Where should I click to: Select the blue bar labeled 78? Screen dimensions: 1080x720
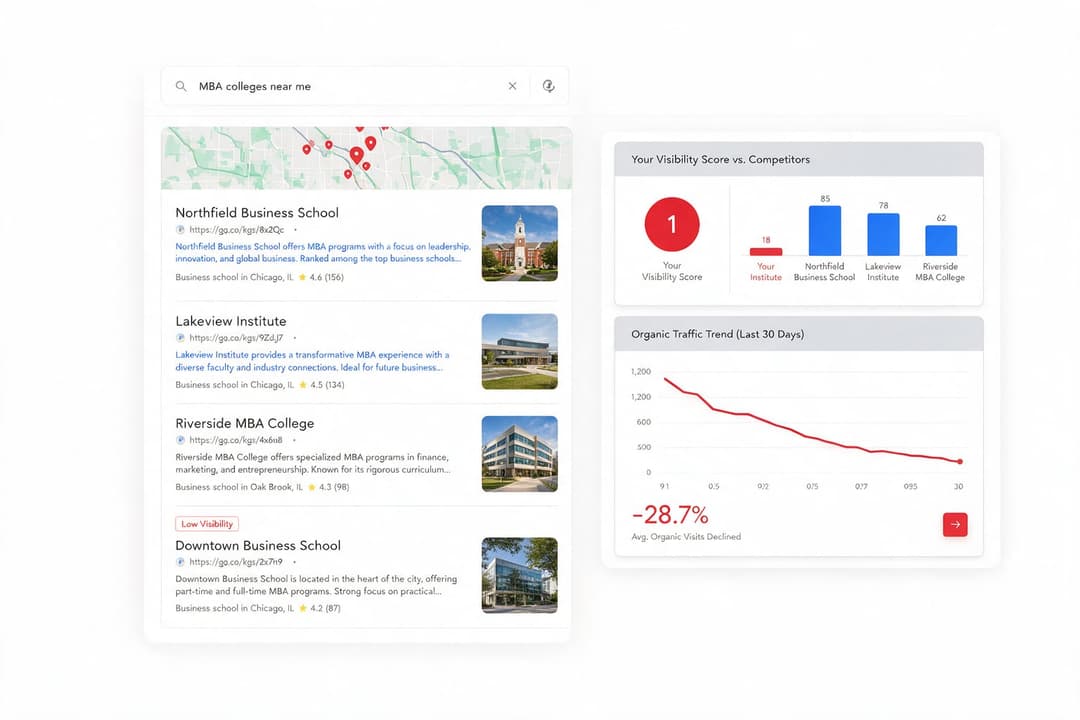883,234
